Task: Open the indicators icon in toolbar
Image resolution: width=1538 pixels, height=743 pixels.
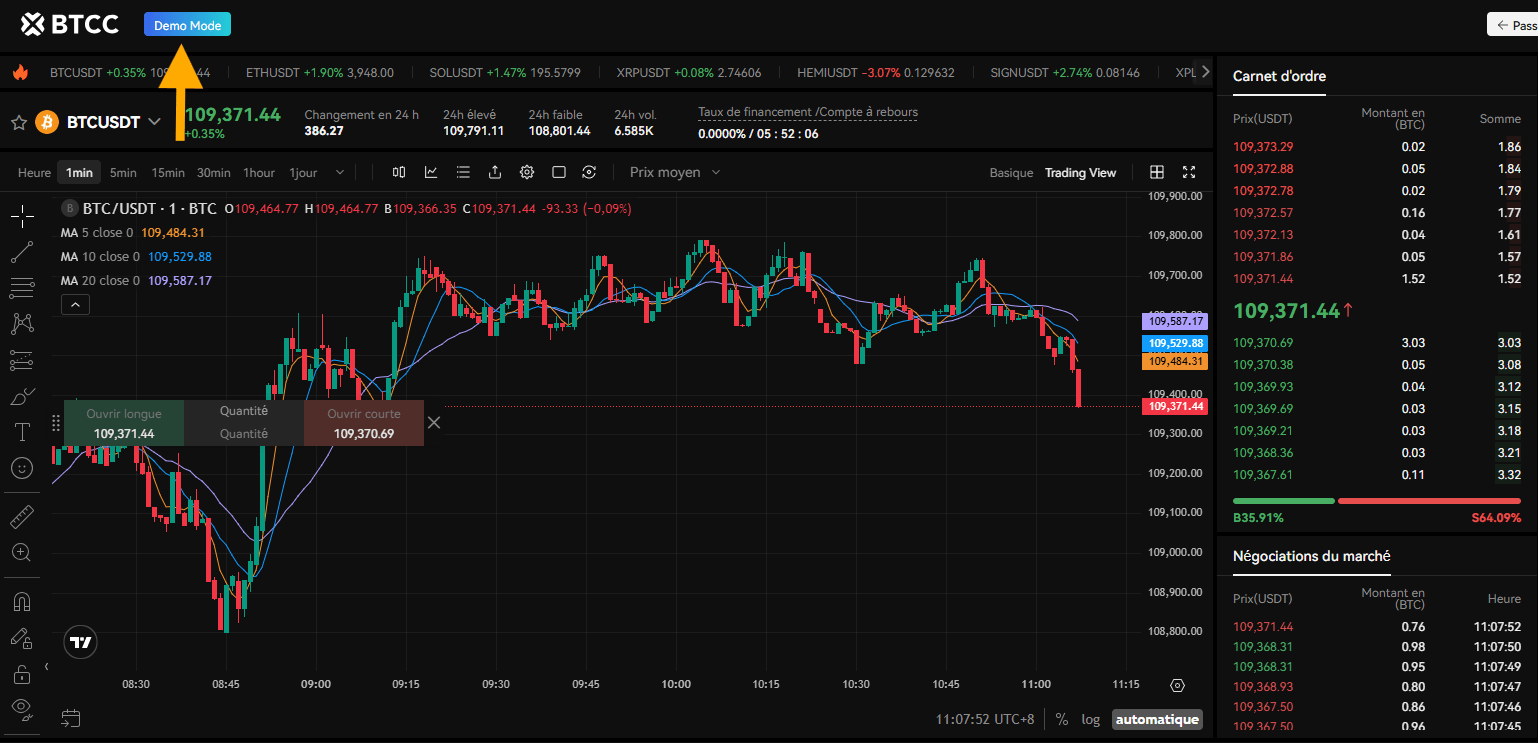Action: click(x=431, y=172)
